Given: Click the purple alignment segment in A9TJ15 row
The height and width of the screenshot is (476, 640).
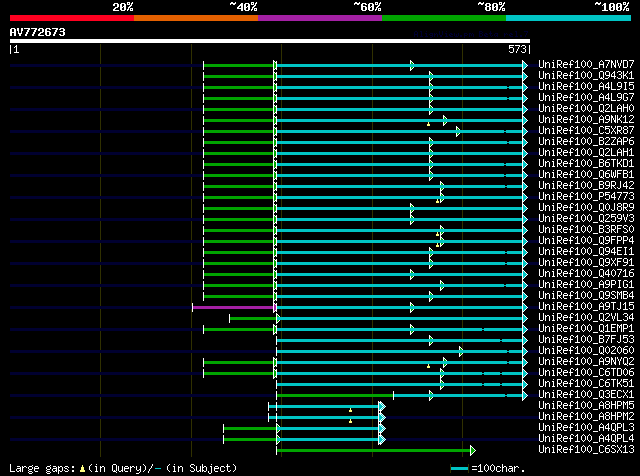Looking at the screenshot, I should (233, 307).
